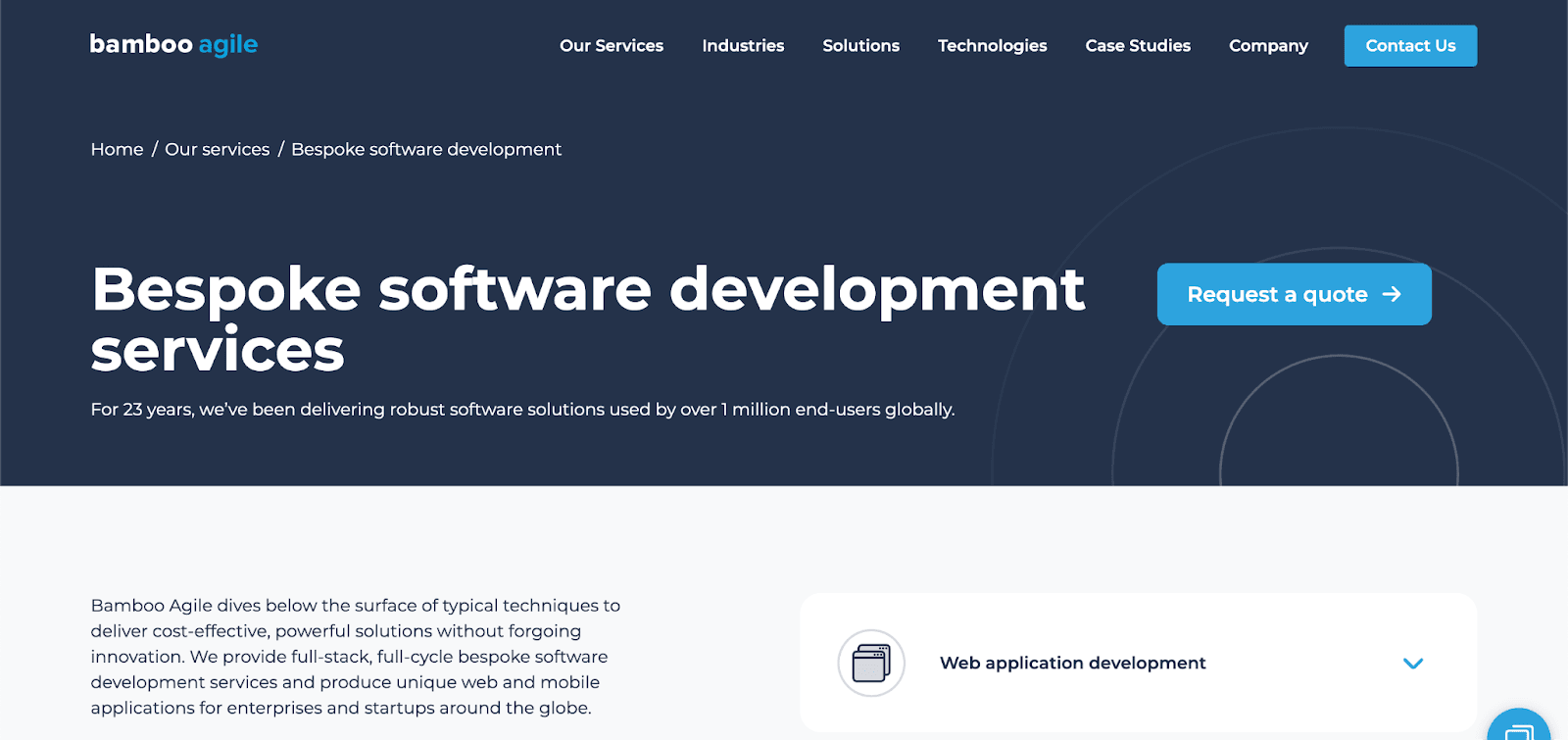The width and height of the screenshot is (1568, 740).
Task: Click the Contact Us button
Action: click(x=1410, y=46)
